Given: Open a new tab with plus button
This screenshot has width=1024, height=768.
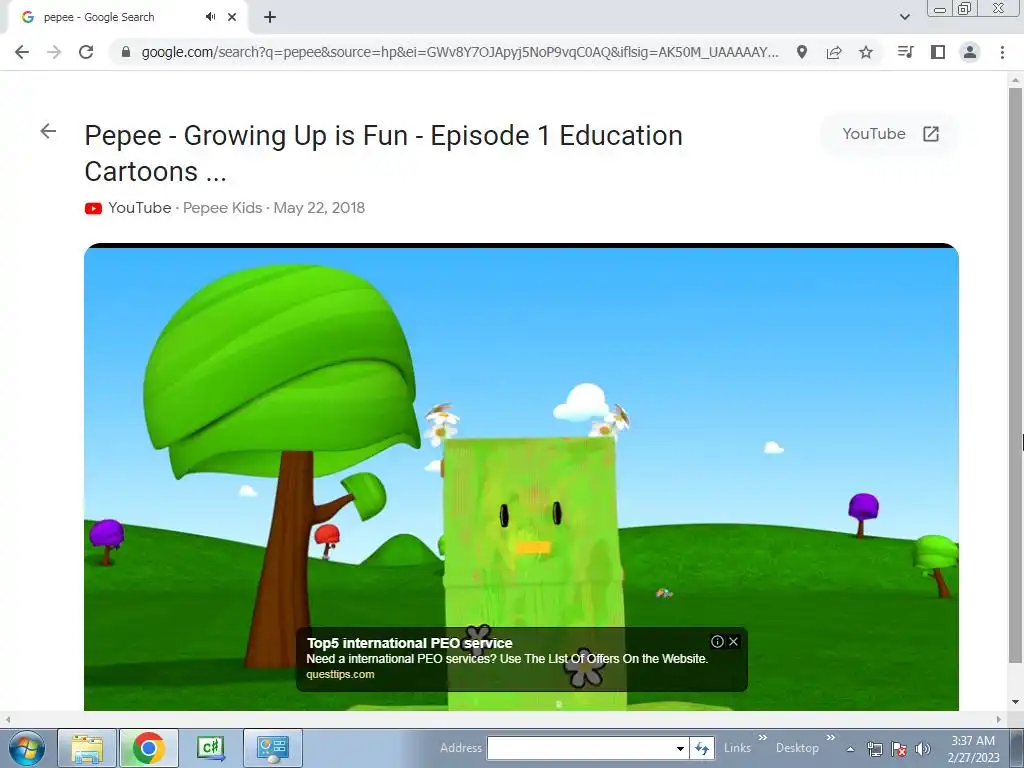Looking at the screenshot, I should tap(270, 18).
